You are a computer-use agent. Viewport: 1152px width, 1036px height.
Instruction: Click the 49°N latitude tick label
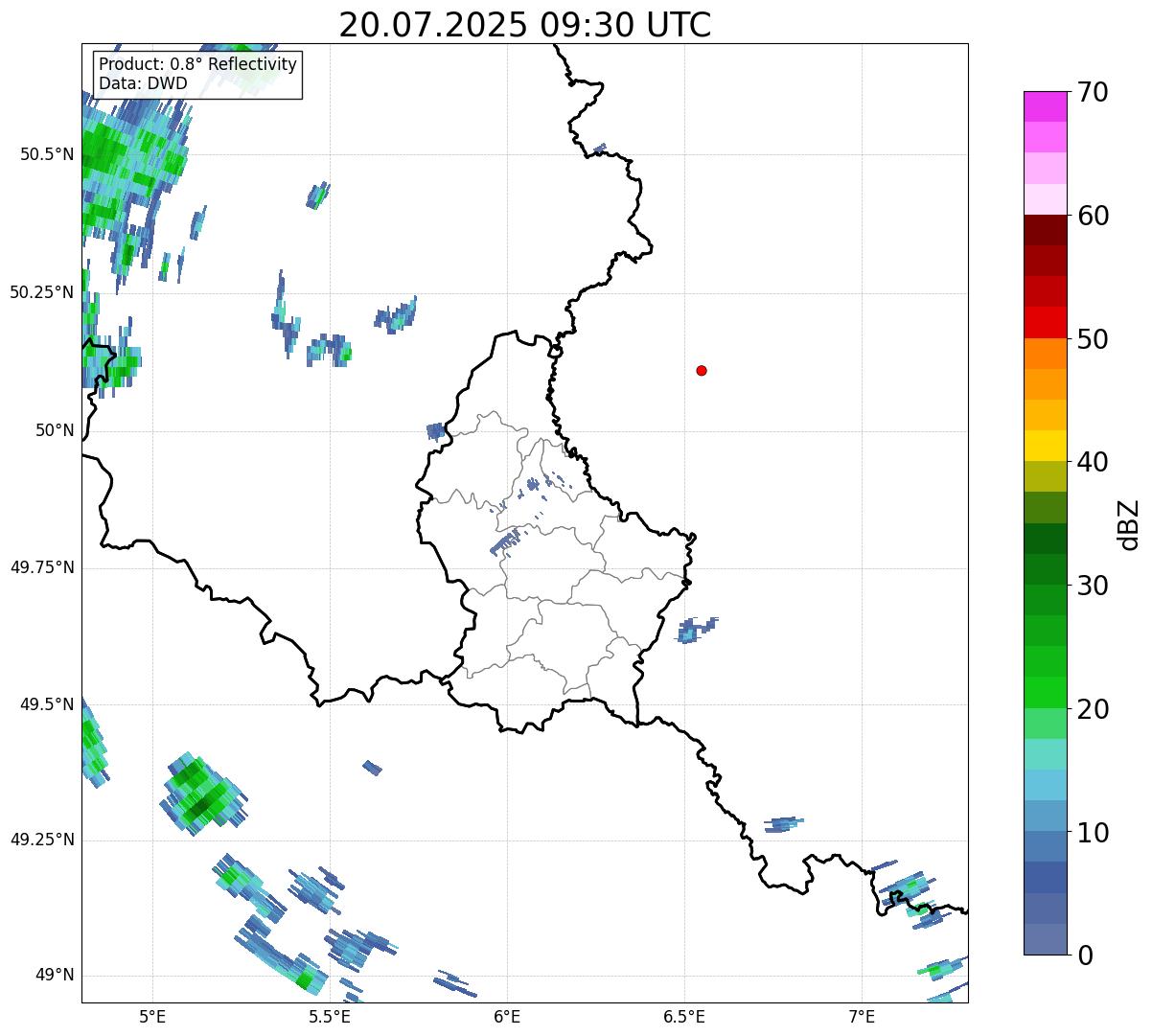[x=55, y=975]
